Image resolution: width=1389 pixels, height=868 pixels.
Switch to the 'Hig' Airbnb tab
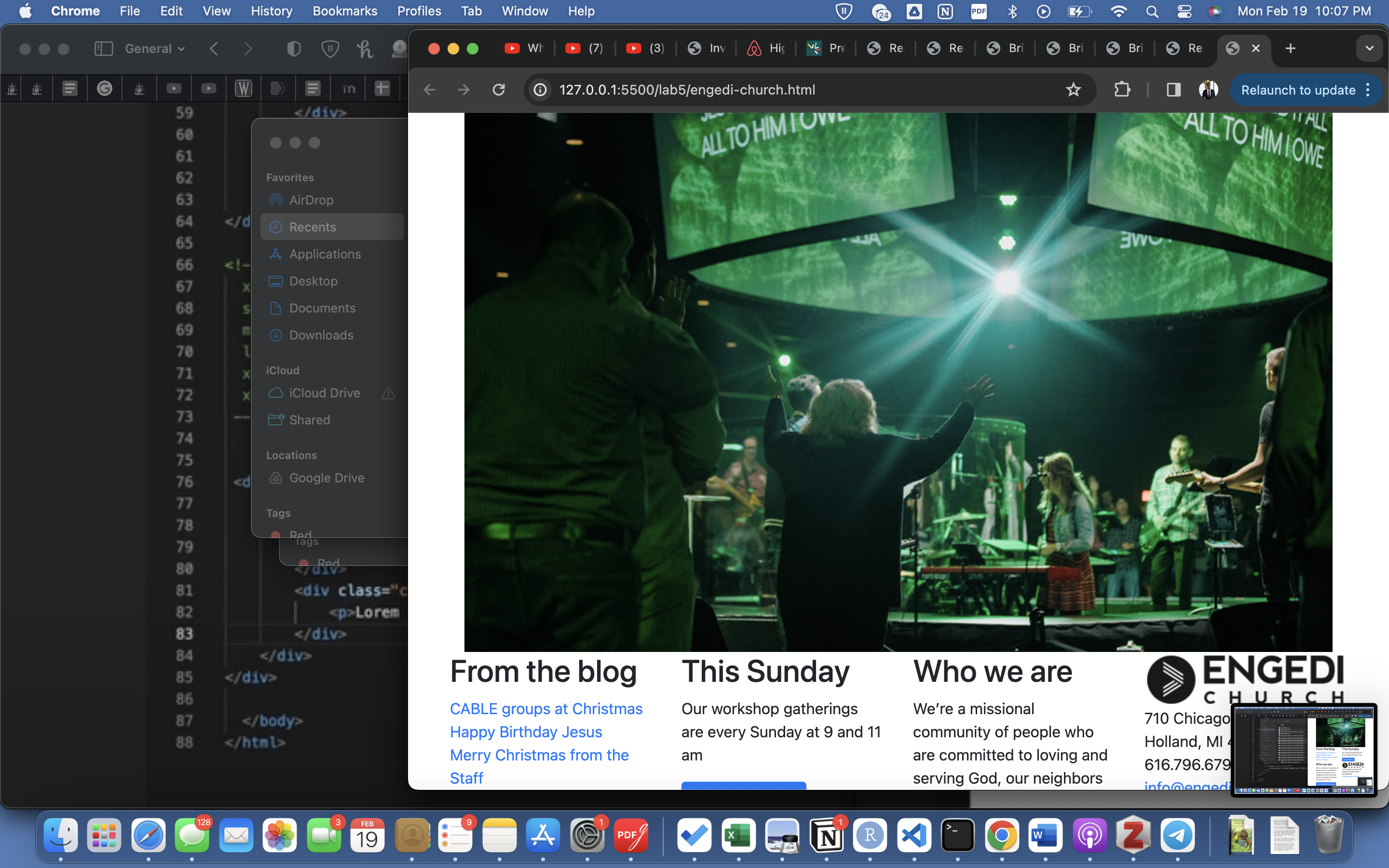click(x=766, y=48)
